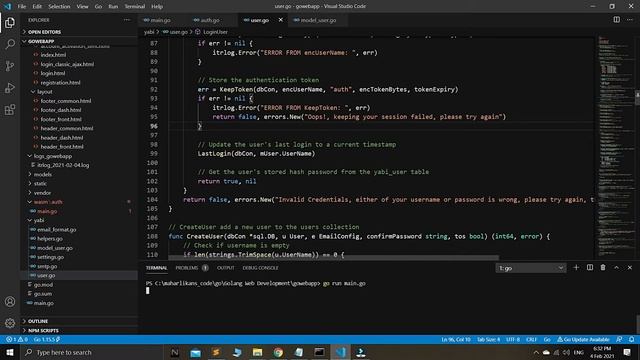This screenshot has width=640, height=360.
Task: Open editor more actions ellipsis
Action: tap(630, 20)
